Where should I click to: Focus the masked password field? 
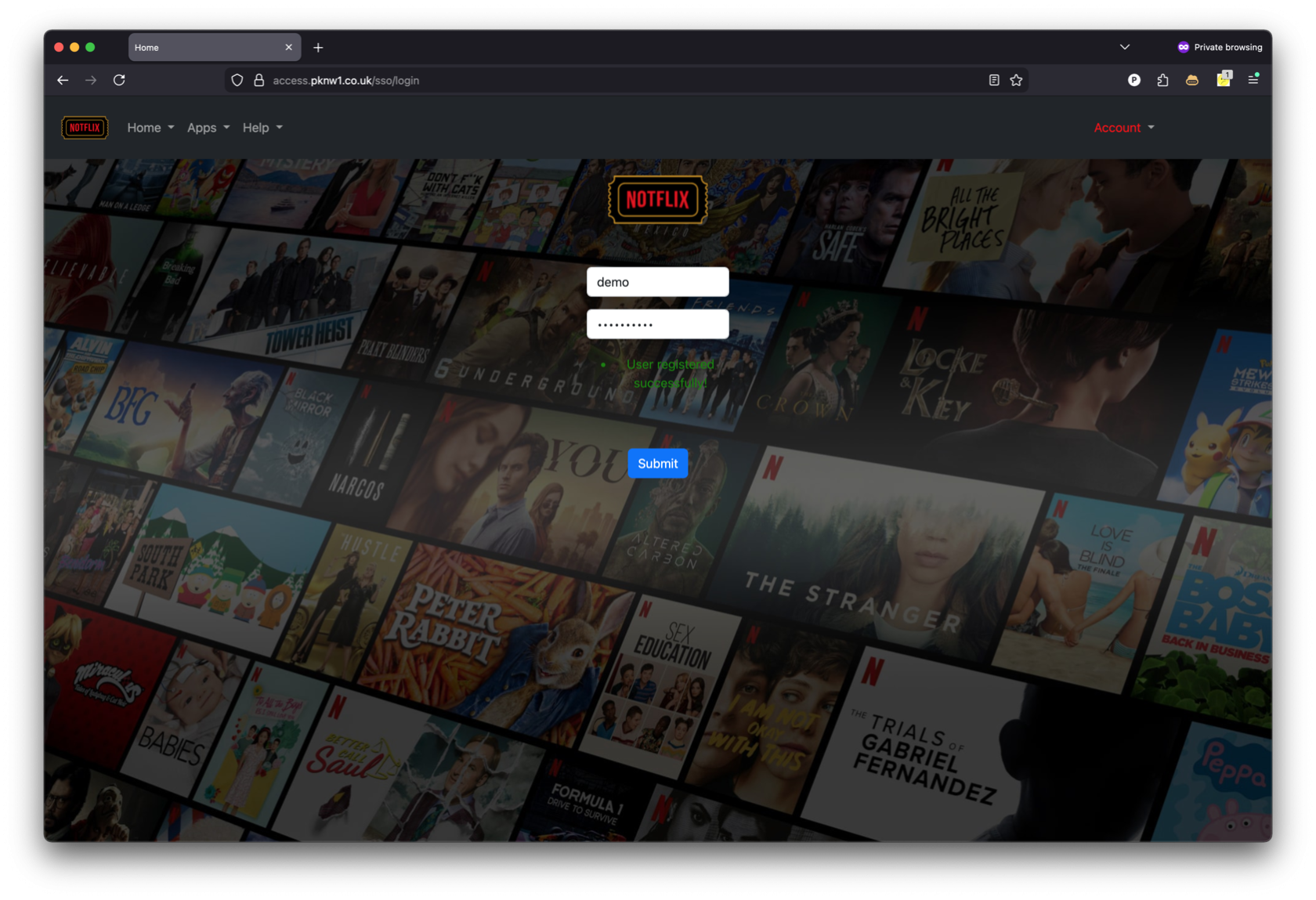tap(658, 324)
